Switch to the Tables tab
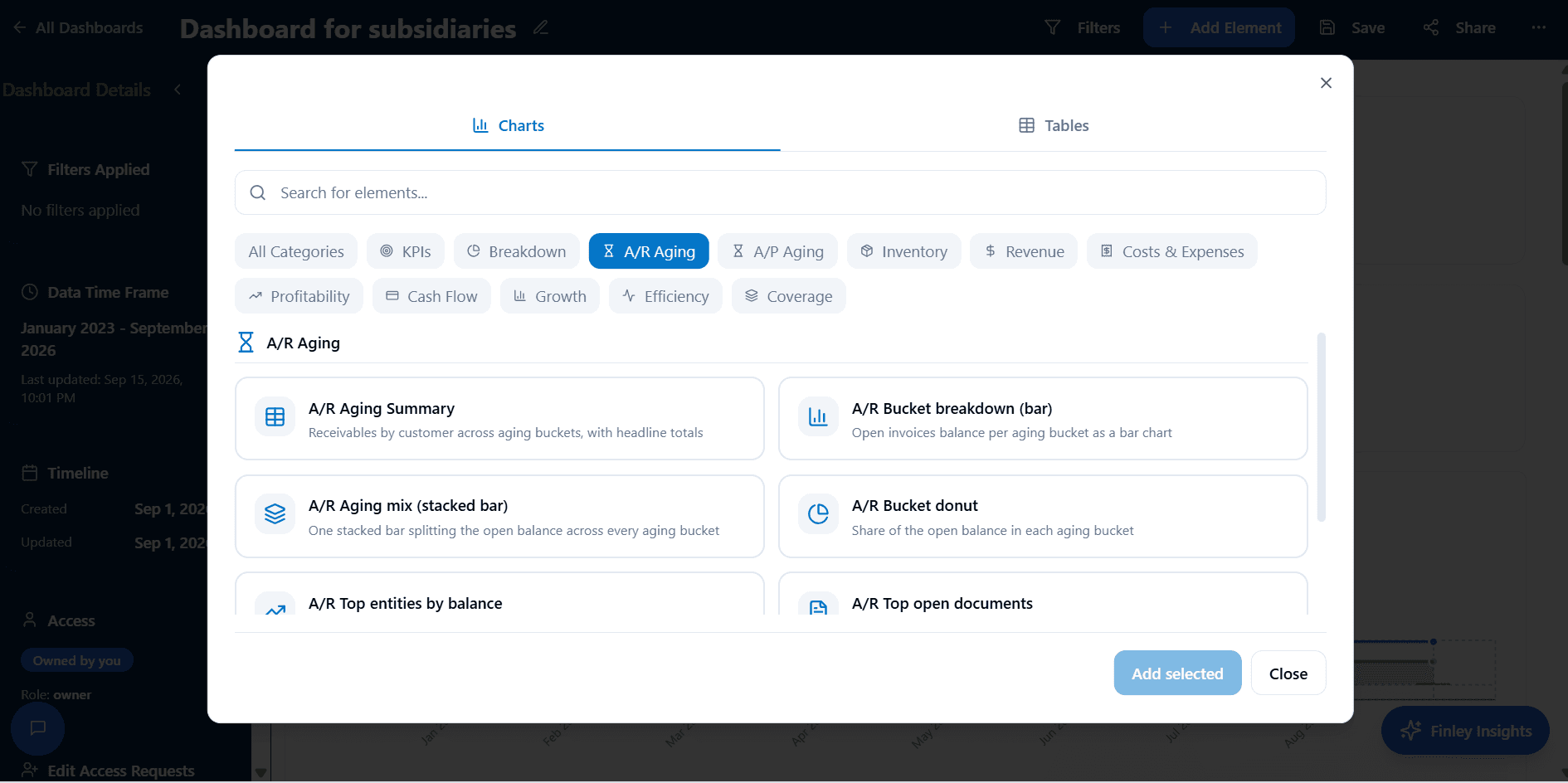Viewport: 1568px width, 783px height. 1054,125
